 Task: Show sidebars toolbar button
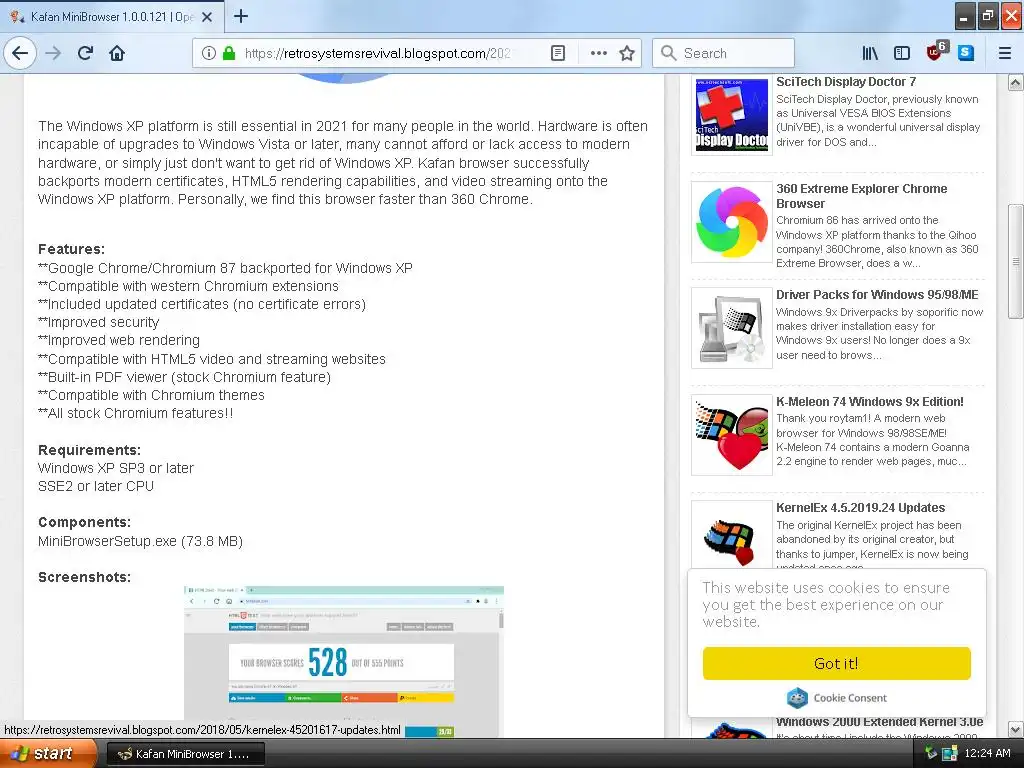(x=902, y=53)
